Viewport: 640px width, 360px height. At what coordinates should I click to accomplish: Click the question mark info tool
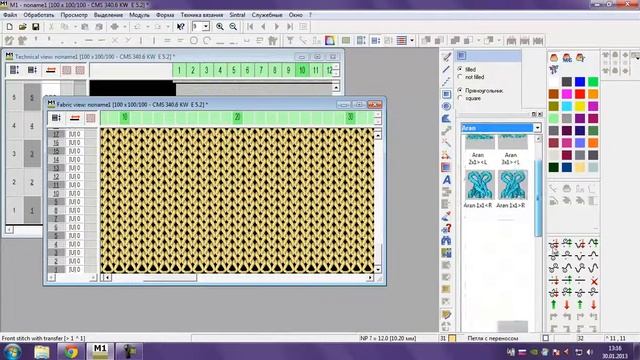(x=447, y=229)
